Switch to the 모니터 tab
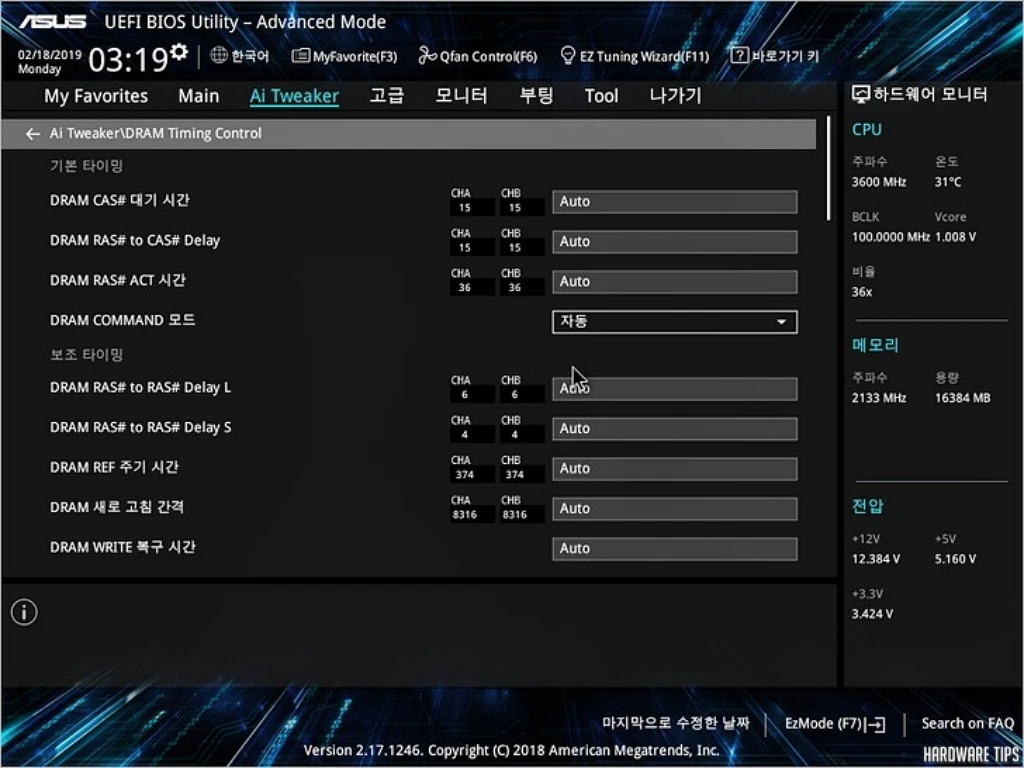This screenshot has height=768, width=1024. [x=461, y=96]
